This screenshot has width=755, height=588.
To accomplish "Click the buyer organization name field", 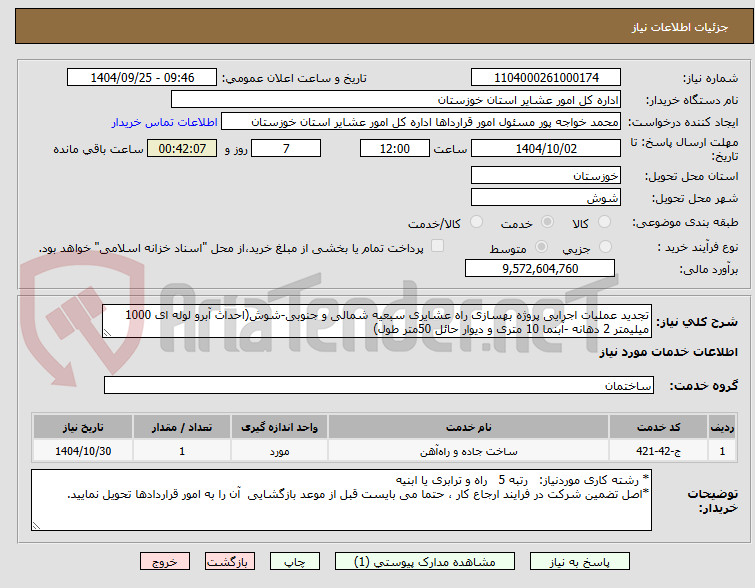I will [396, 100].
